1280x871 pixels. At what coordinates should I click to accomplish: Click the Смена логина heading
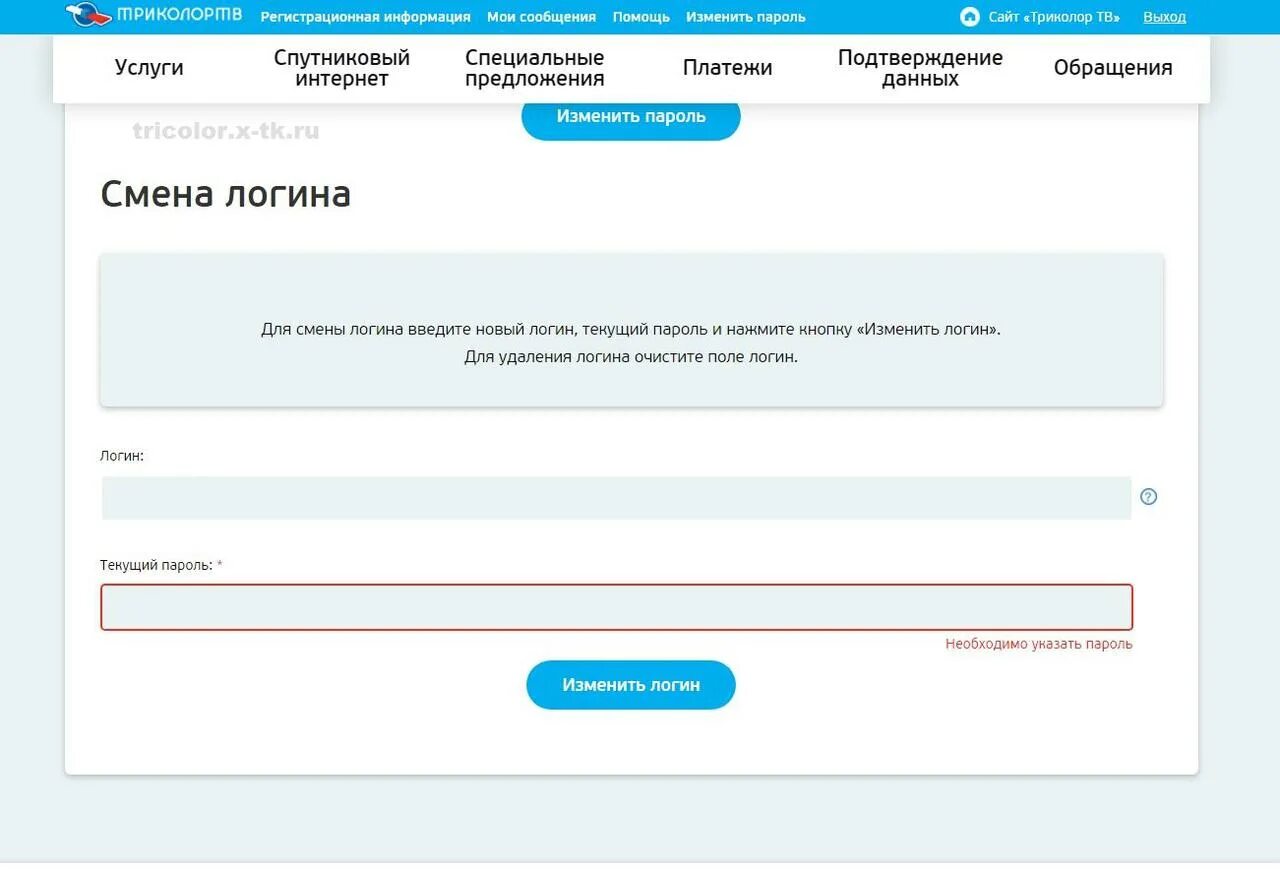pyautogui.click(x=226, y=193)
